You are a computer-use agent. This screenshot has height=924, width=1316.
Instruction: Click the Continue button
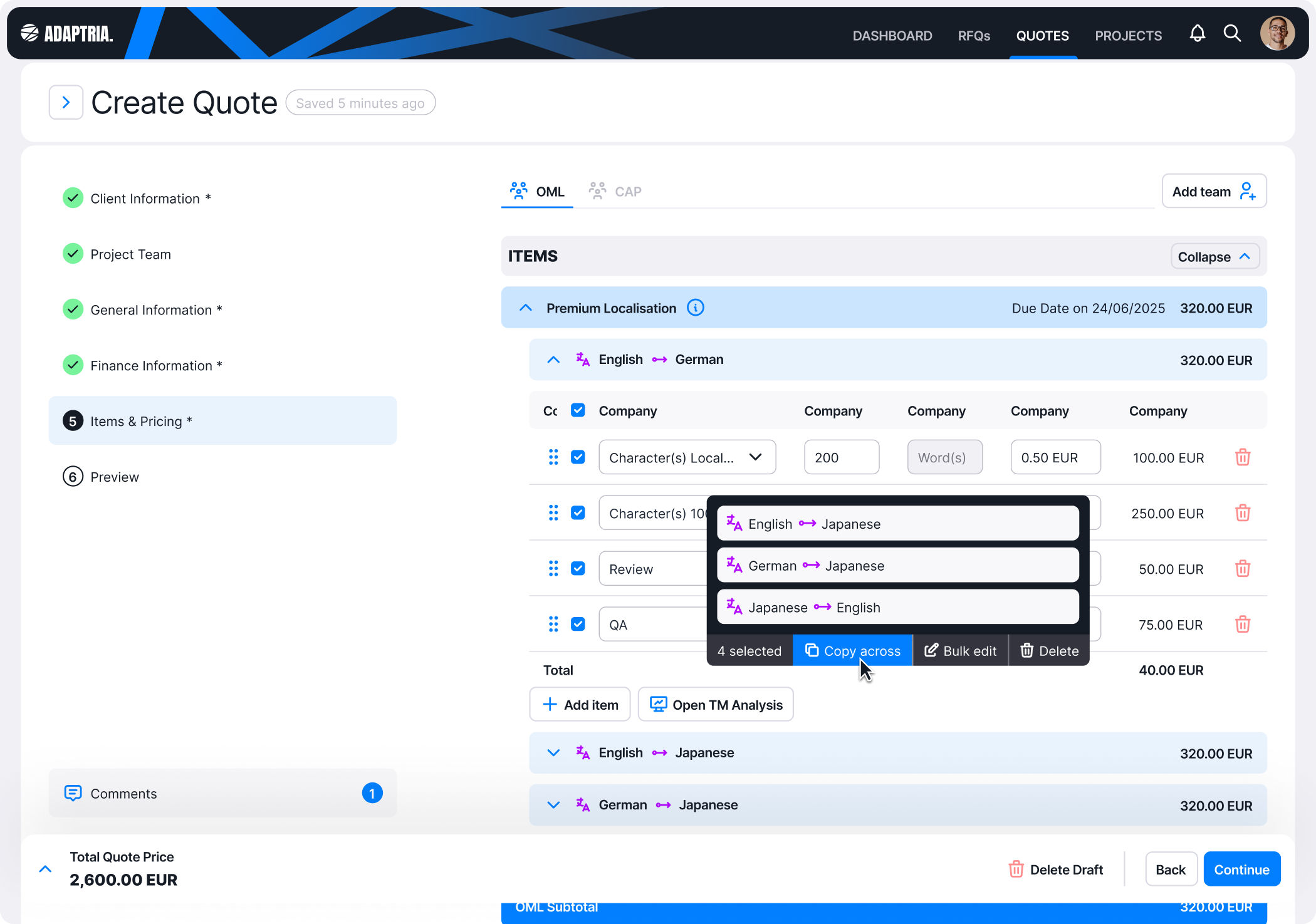coord(1241,869)
